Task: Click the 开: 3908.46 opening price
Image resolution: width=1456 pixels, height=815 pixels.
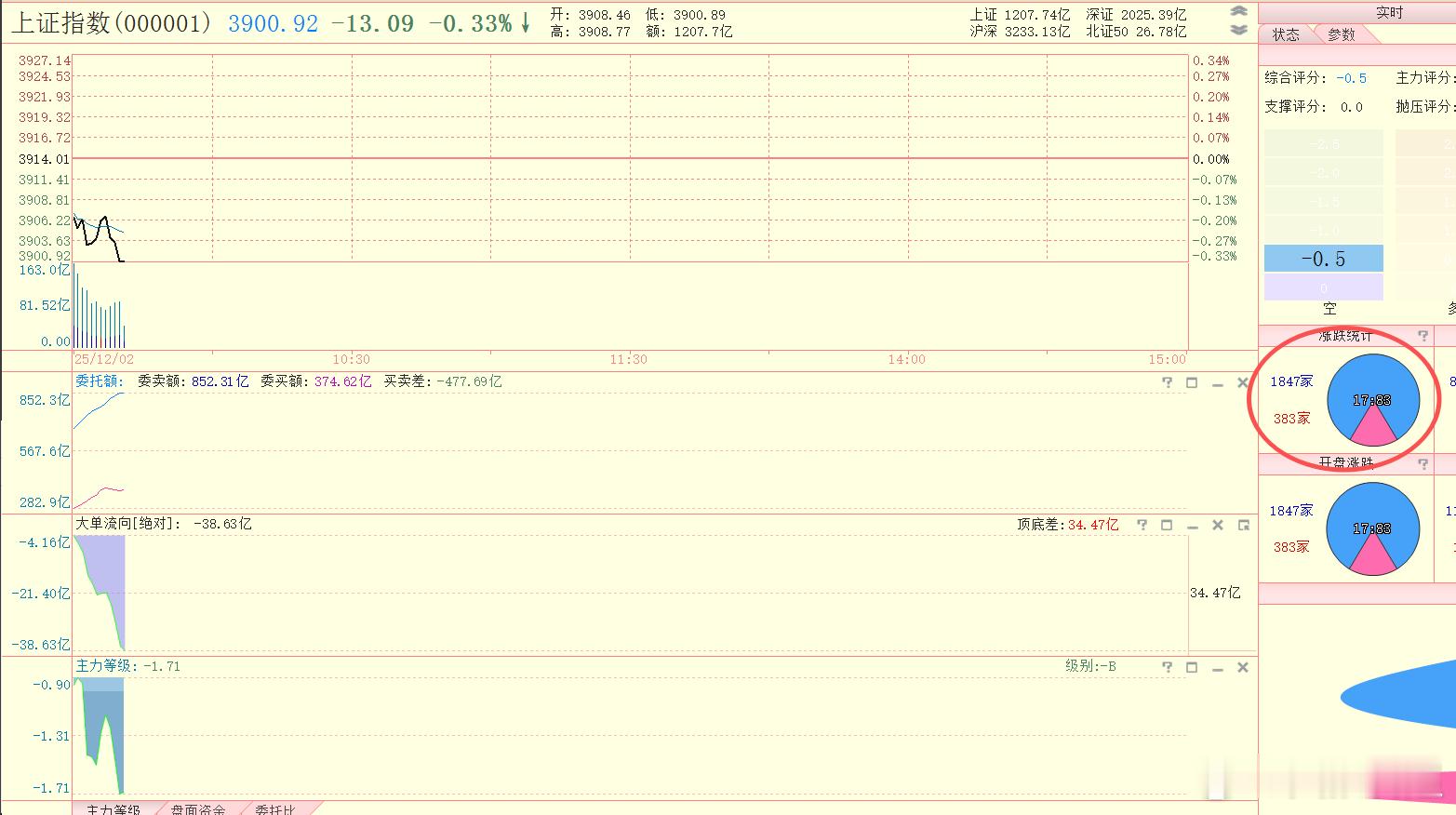Action: click(590, 15)
